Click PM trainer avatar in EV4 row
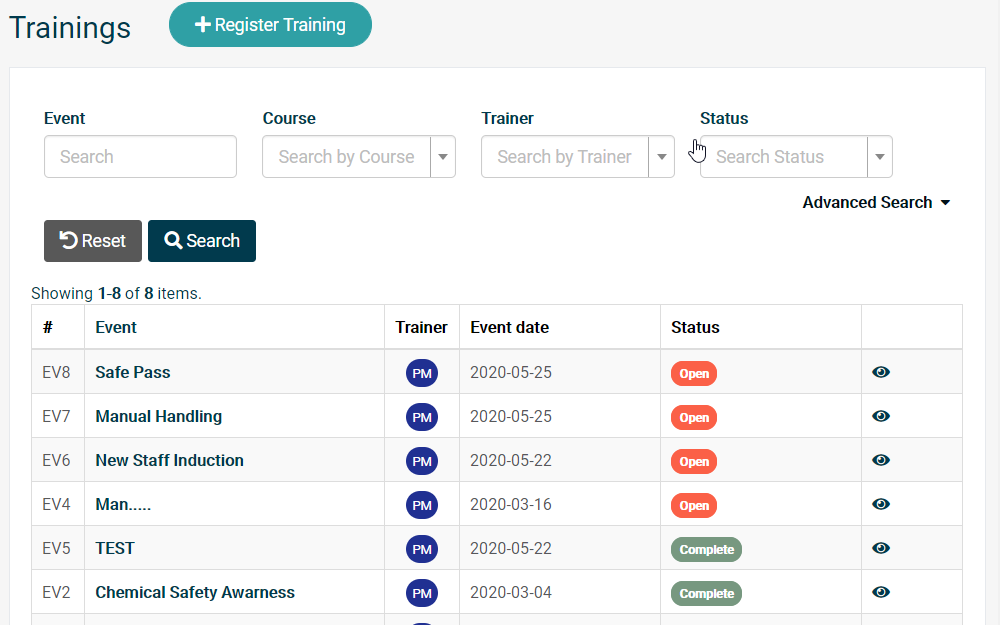The image size is (1000, 625). point(422,505)
